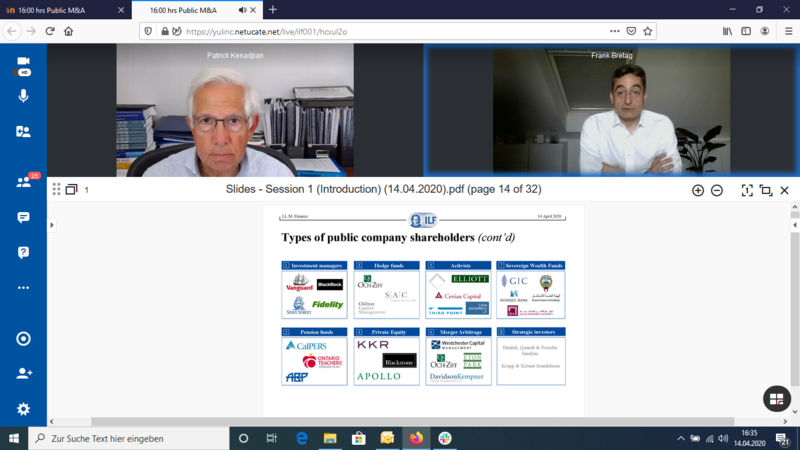Toggle browser sidebar view
This screenshot has height=450, width=800.
pos(746,32)
